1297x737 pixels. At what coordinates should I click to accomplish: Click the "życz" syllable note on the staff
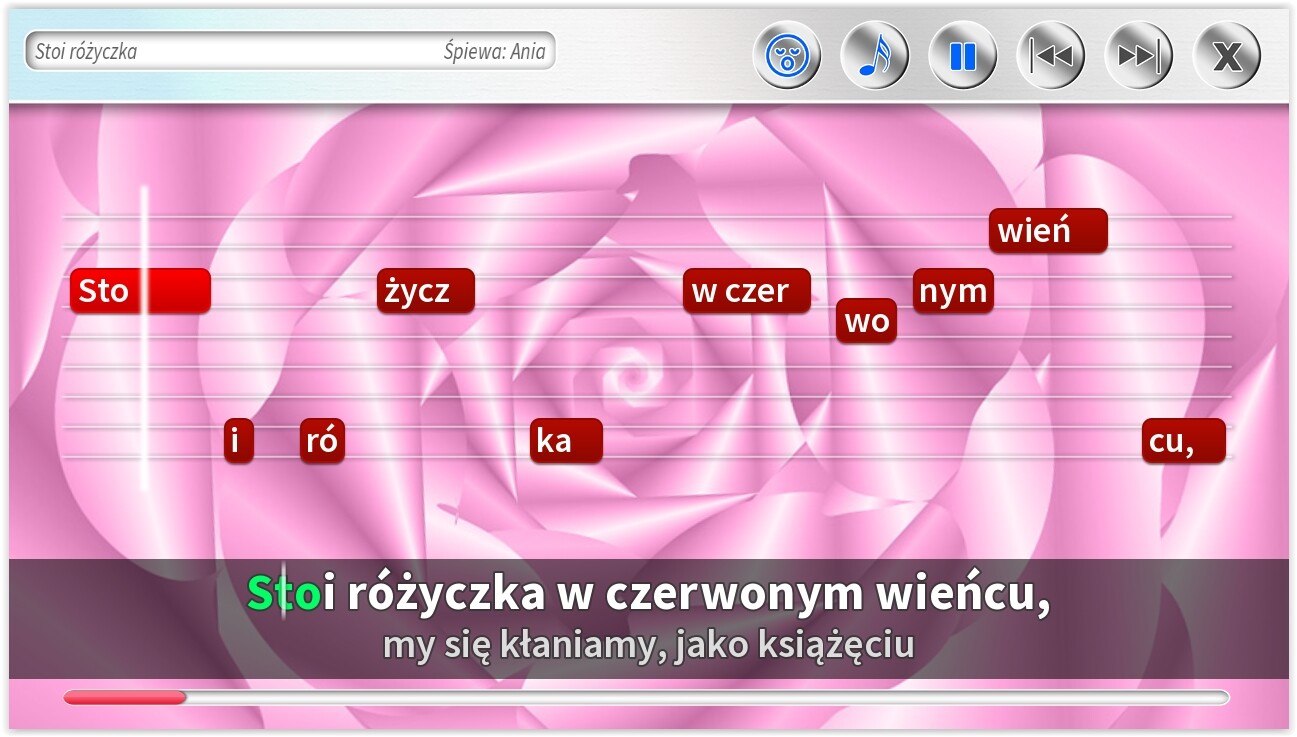click(426, 290)
